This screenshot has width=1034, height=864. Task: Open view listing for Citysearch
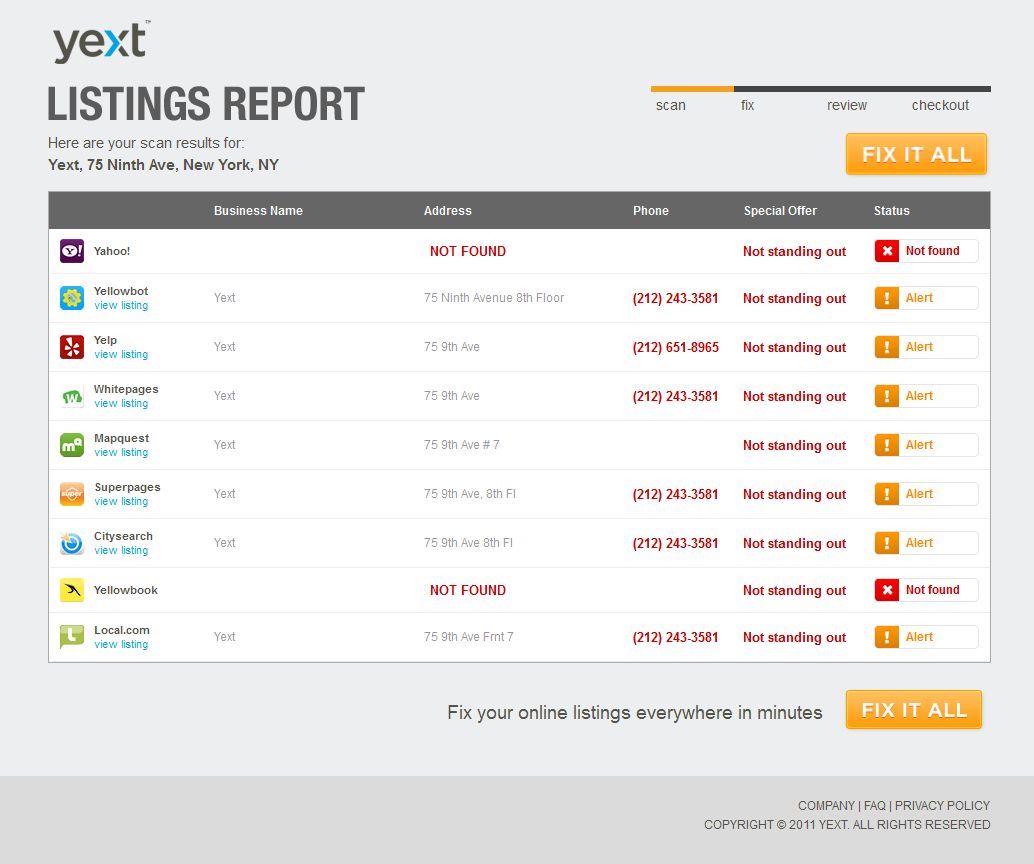(121, 550)
